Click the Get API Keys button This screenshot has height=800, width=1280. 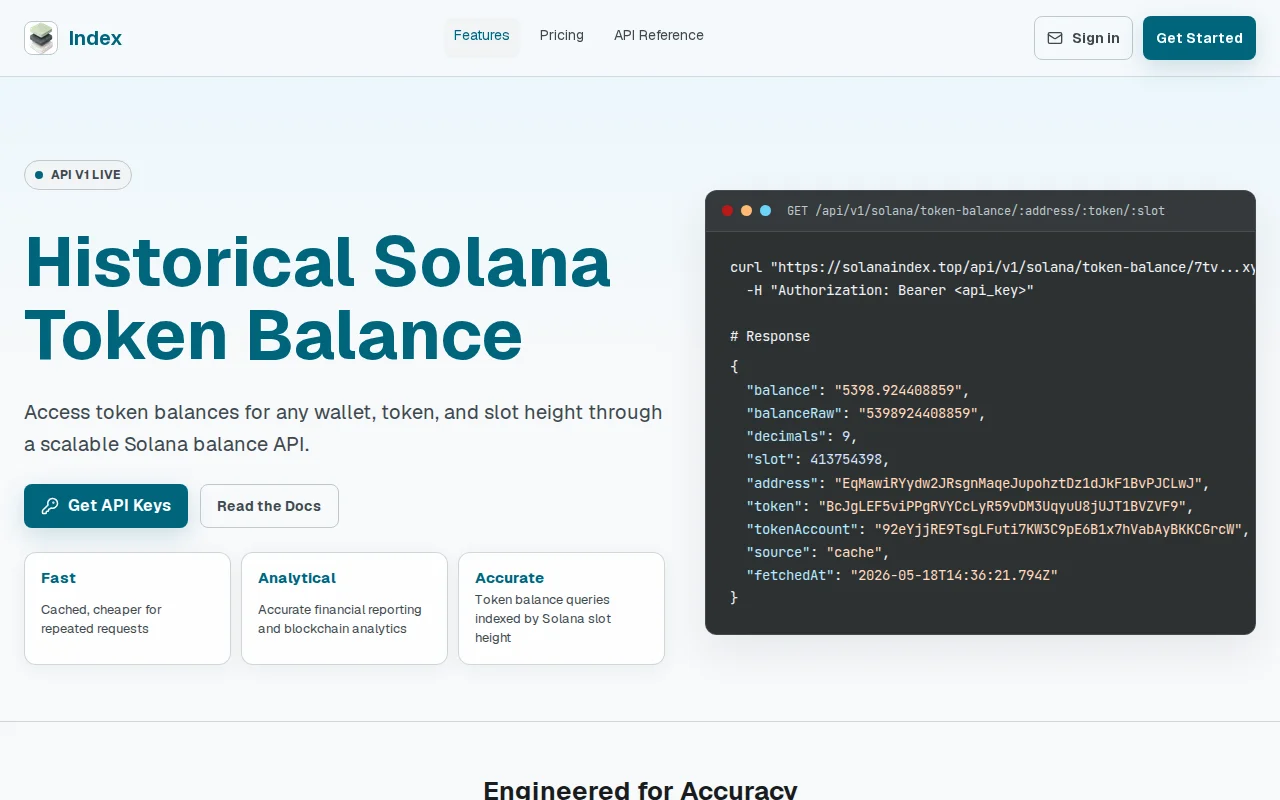pos(106,506)
